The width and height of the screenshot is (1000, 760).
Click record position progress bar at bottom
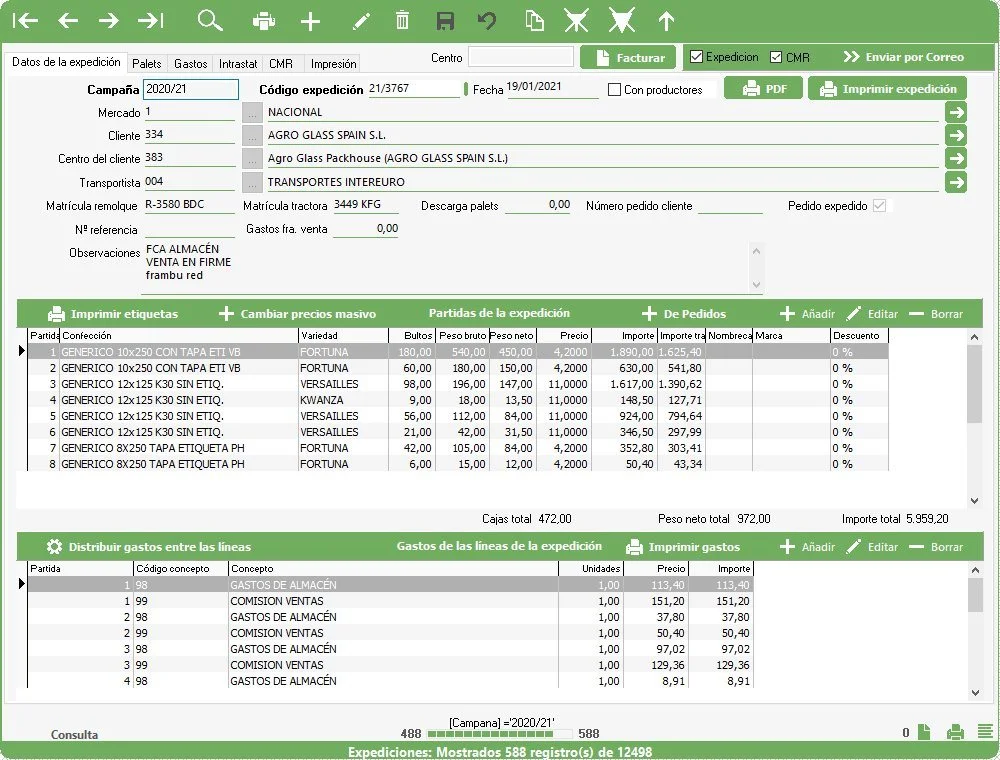pyautogui.click(x=499, y=734)
